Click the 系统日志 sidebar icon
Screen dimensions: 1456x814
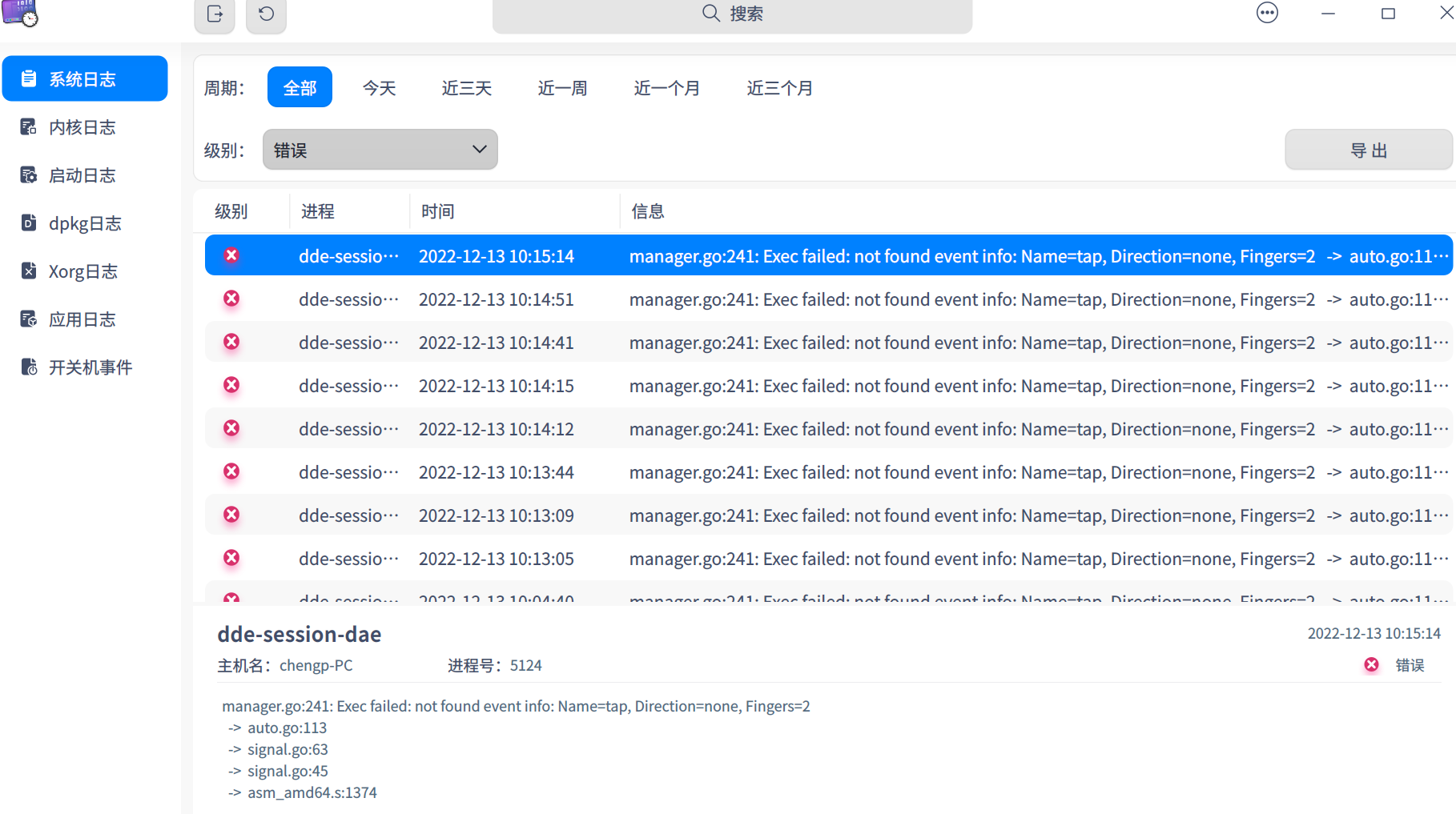[29, 78]
